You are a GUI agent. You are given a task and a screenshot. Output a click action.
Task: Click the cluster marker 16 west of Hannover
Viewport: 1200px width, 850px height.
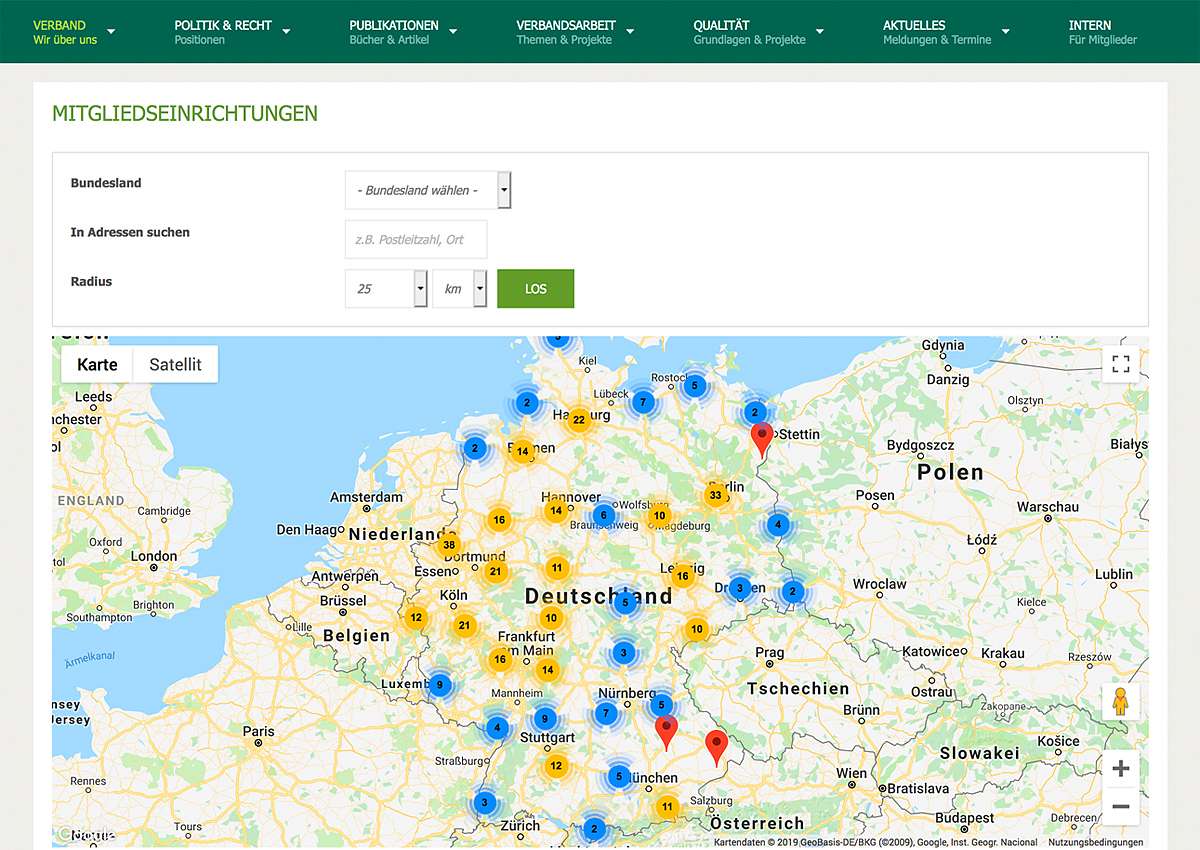(x=498, y=520)
